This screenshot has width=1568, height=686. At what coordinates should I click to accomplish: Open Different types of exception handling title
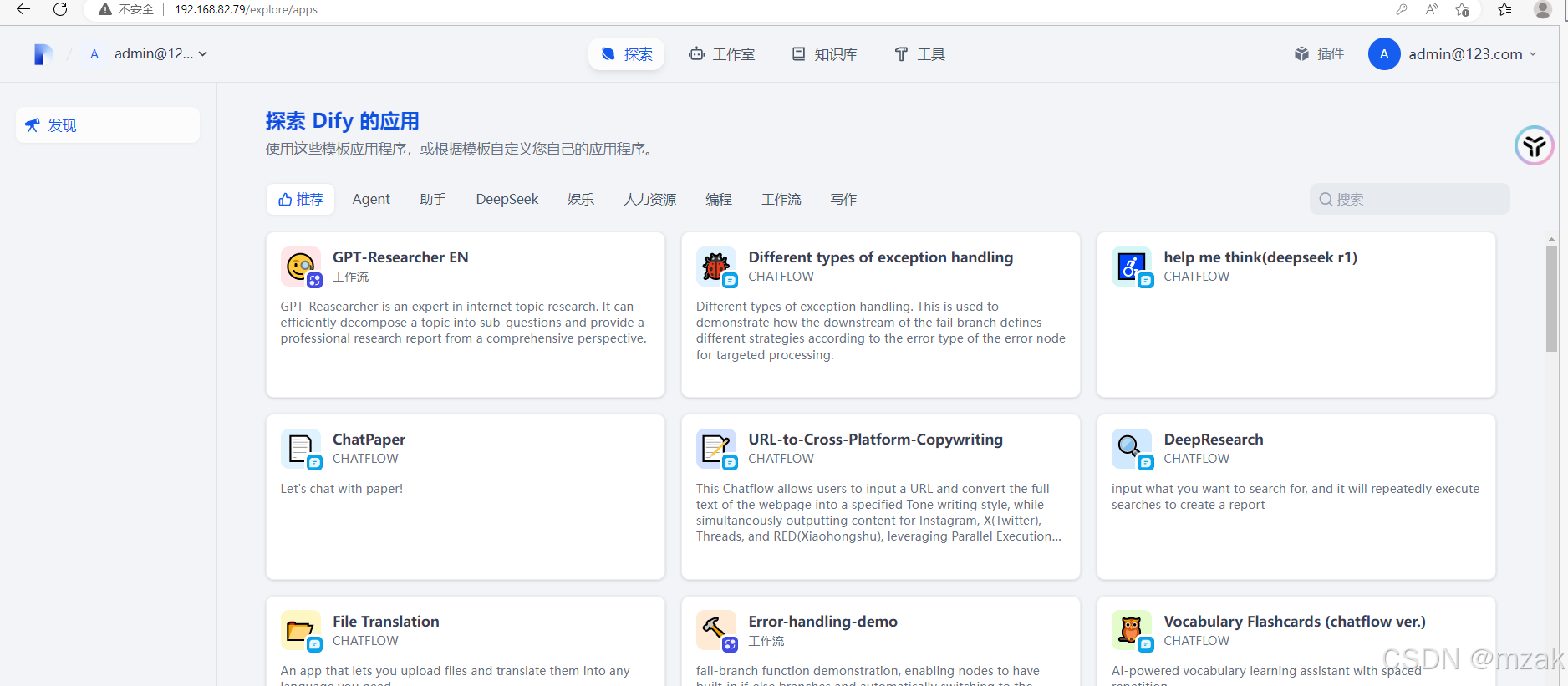[881, 257]
